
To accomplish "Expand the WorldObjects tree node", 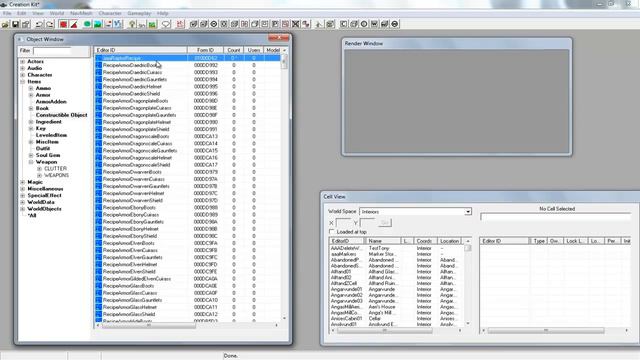I will pos(22,209).
